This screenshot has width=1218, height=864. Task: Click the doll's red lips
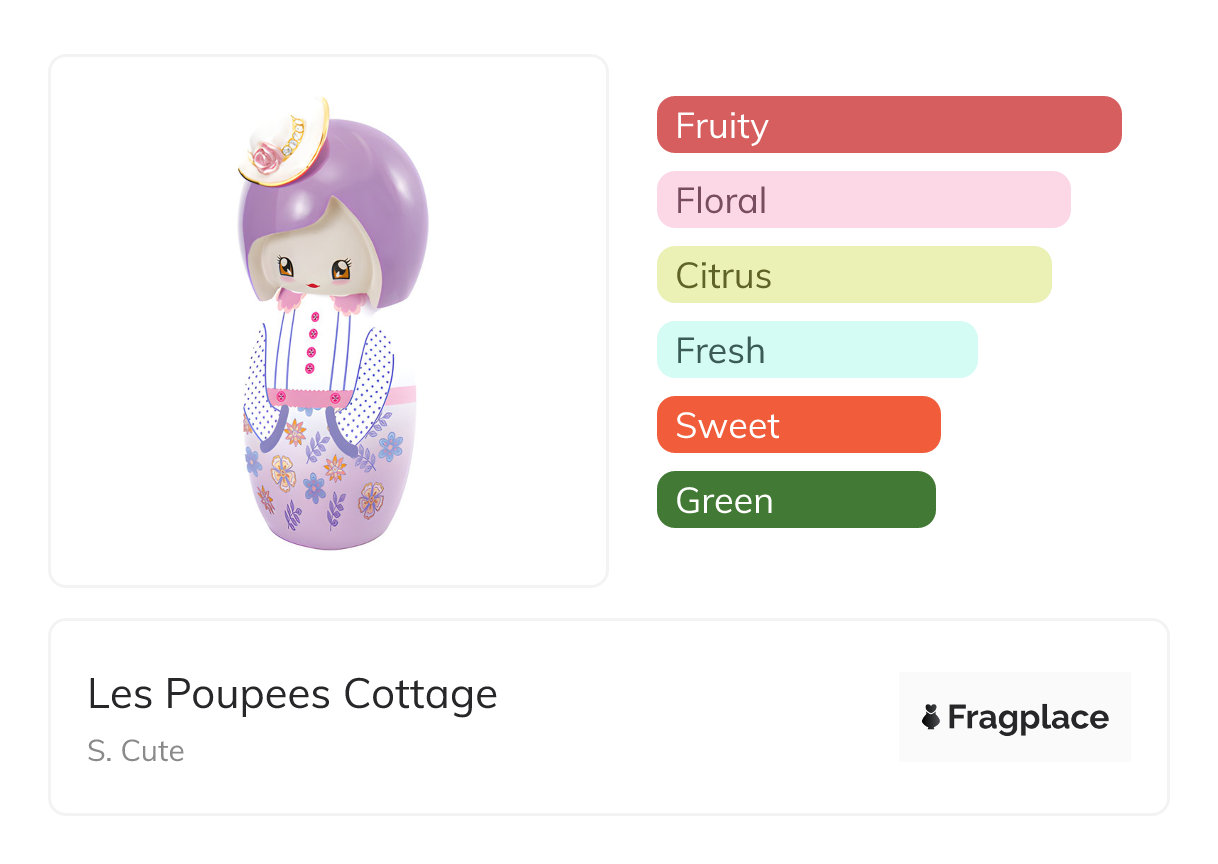[x=313, y=285]
